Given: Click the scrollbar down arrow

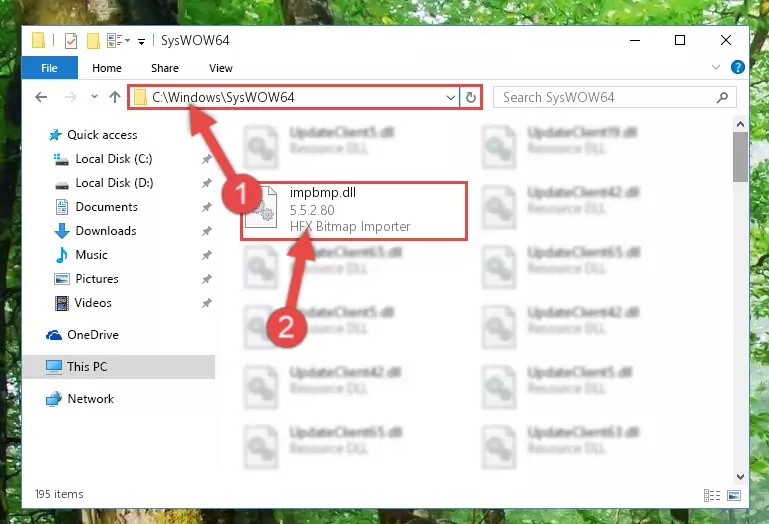Looking at the screenshot, I should [x=741, y=476].
